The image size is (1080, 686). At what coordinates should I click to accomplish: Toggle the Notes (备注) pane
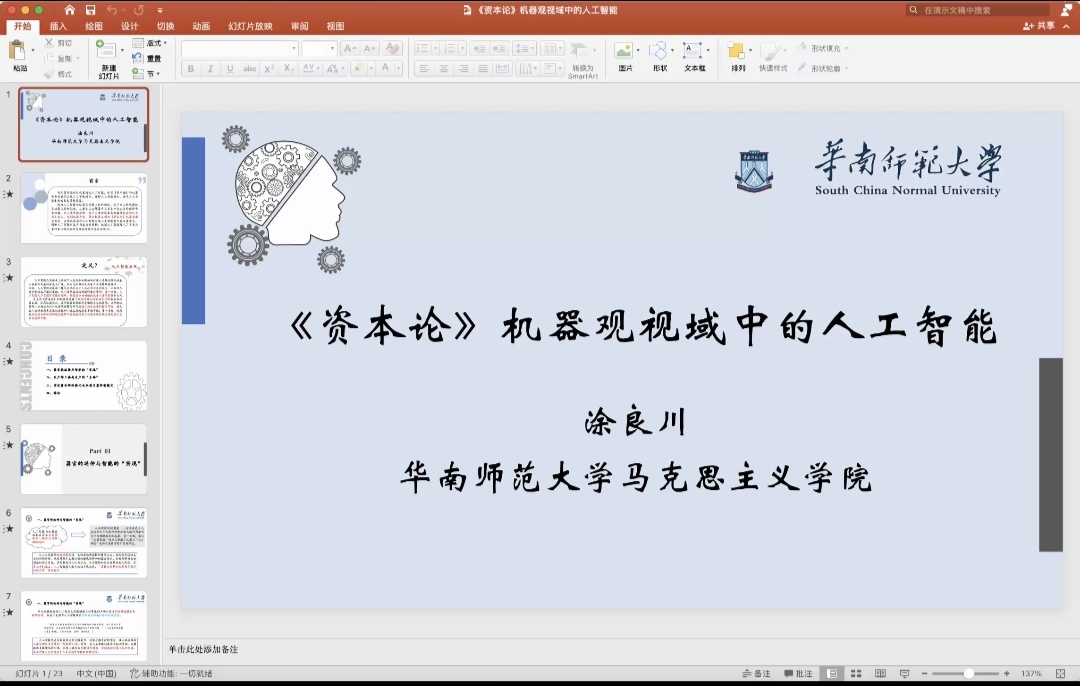(757, 674)
